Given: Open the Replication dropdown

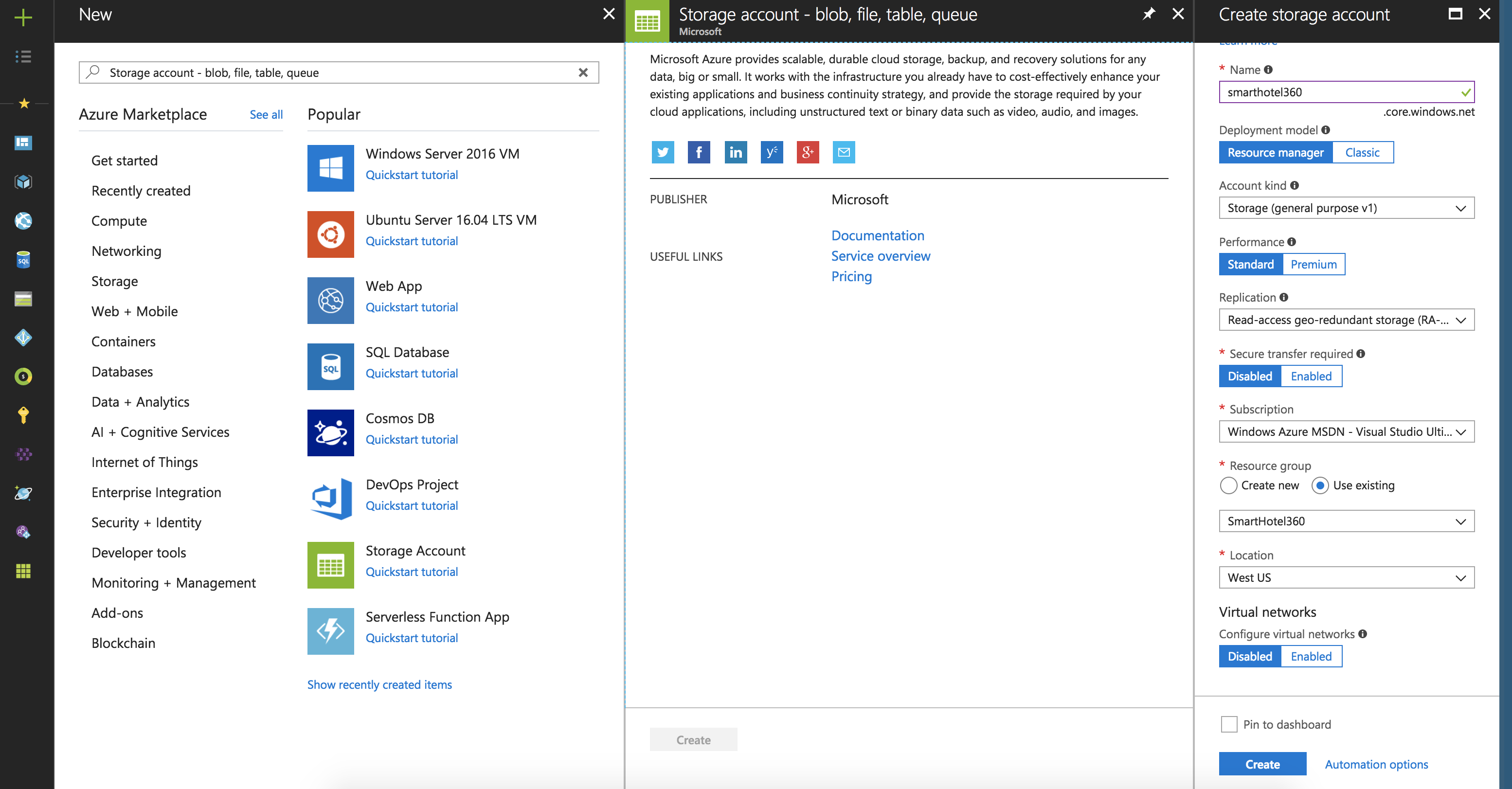Looking at the screenshot, I should pyautogui.click(x=1346, y=320).
